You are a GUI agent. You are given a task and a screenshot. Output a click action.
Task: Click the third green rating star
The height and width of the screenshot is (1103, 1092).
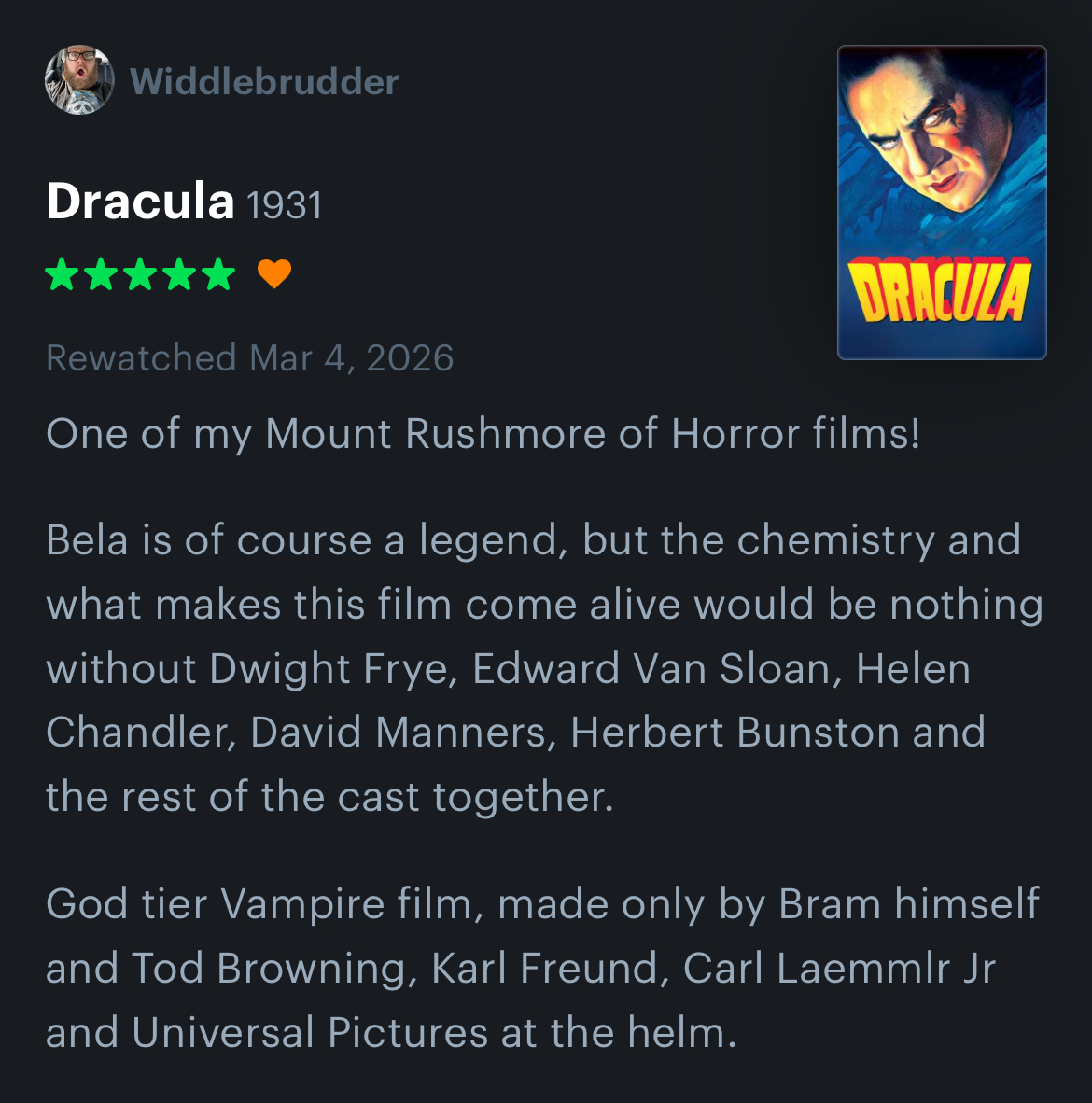click(140, 274)
